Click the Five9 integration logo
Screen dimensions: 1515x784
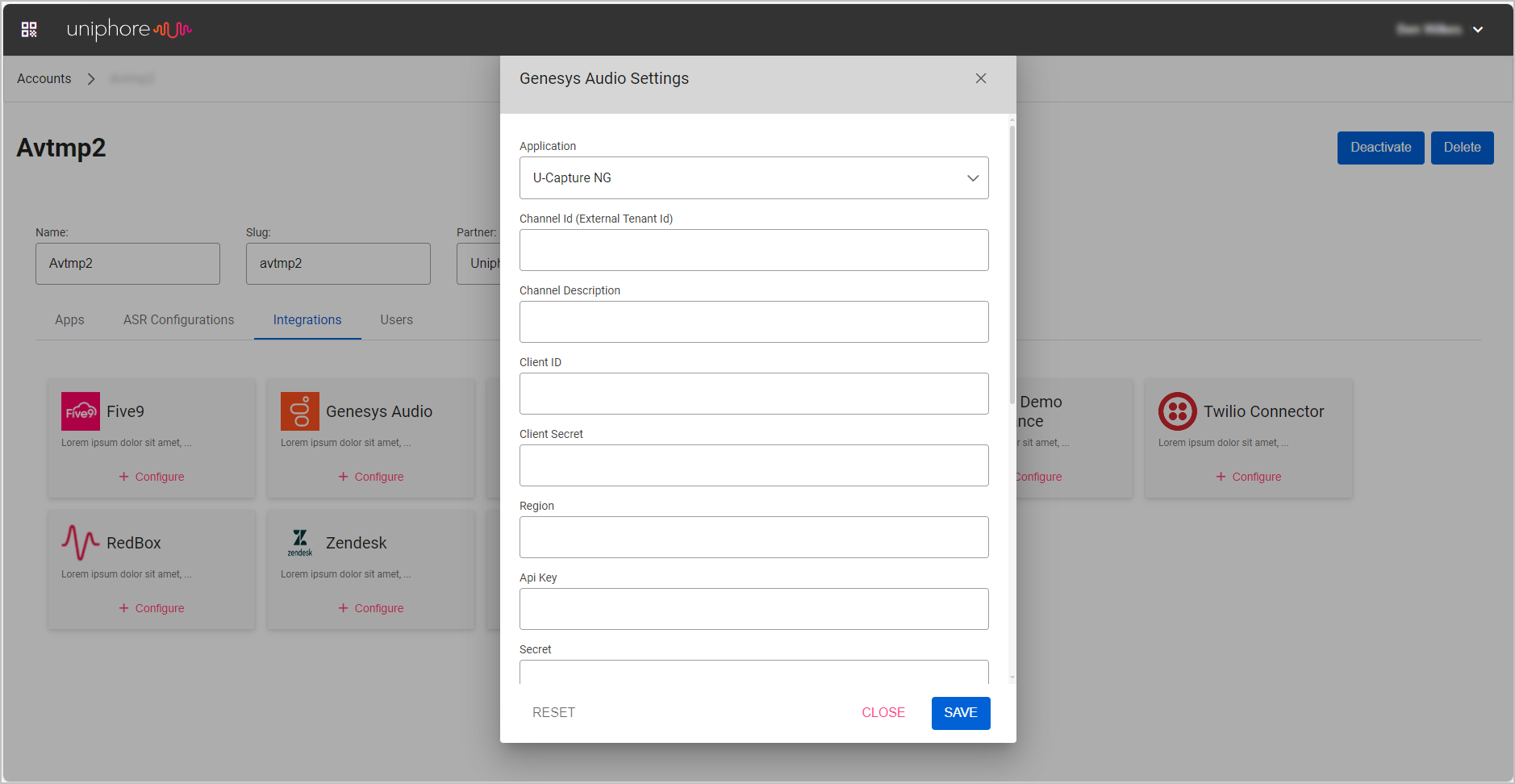[81, 411]
